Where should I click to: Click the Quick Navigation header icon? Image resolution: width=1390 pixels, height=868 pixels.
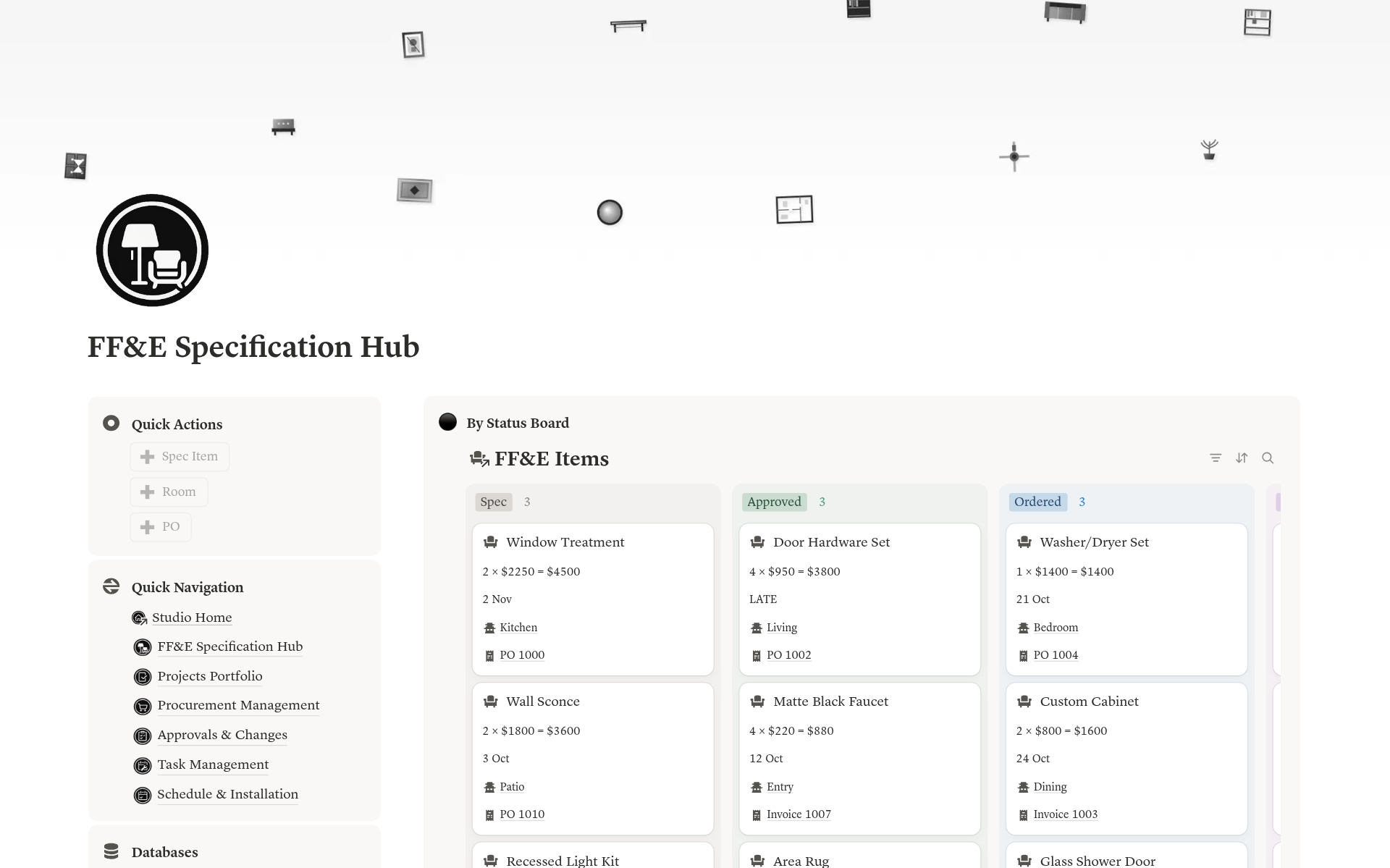pyautogui.click(x=111, y=586)
